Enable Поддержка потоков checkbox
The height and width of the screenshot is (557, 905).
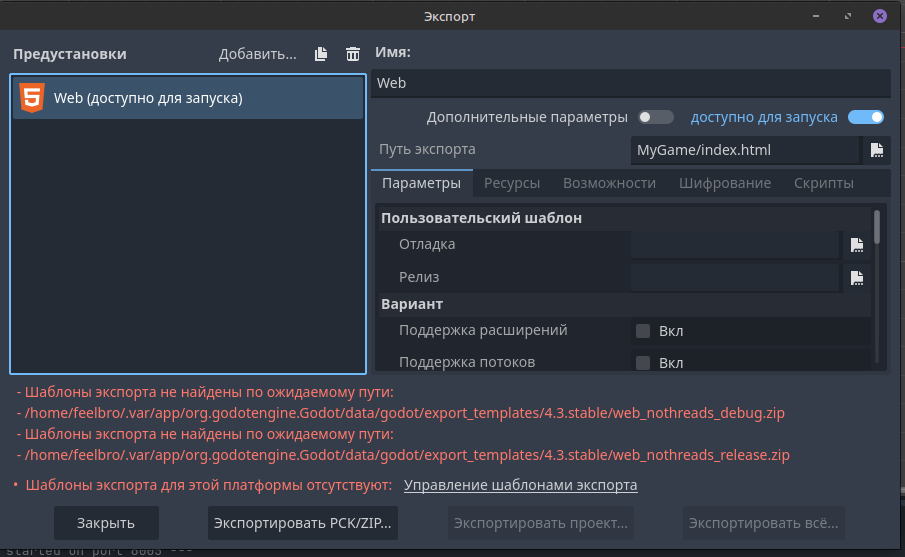pos(643,362)
